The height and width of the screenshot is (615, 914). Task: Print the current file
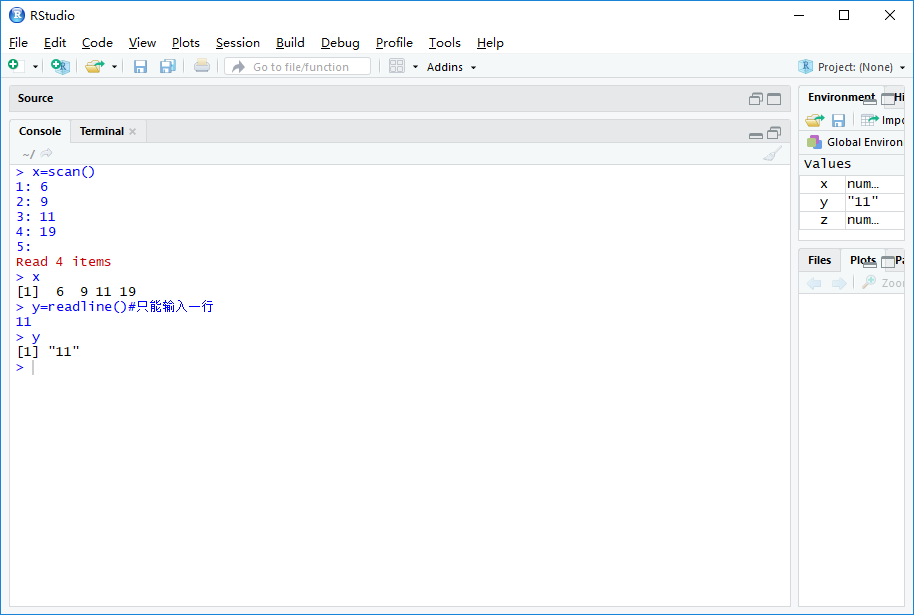pyautogui.click(x=200, y=66)
